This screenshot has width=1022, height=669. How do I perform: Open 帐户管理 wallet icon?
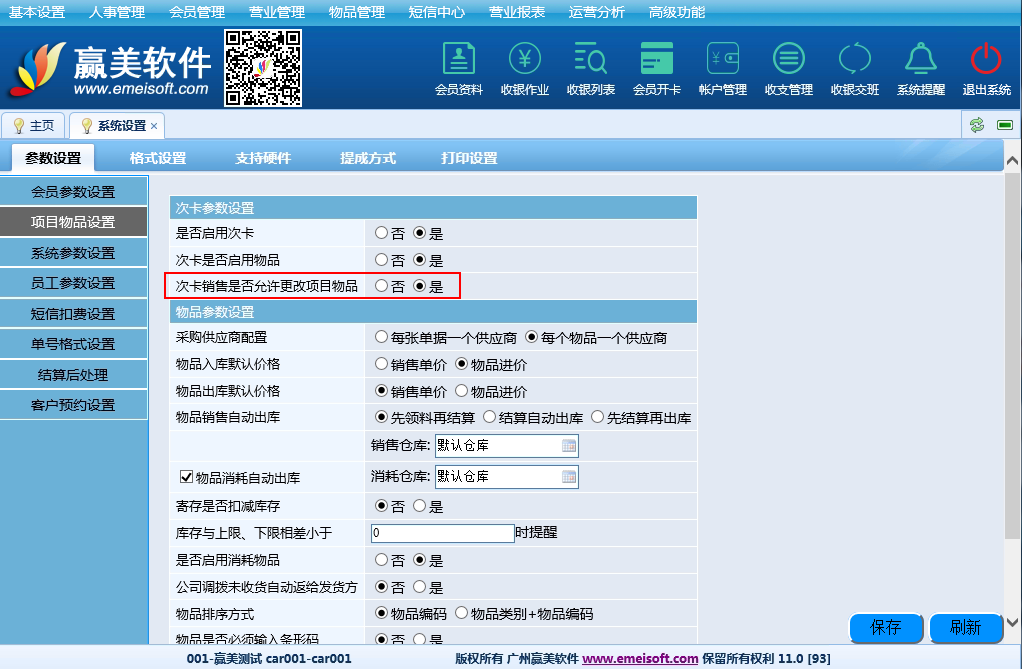[723, 60]
